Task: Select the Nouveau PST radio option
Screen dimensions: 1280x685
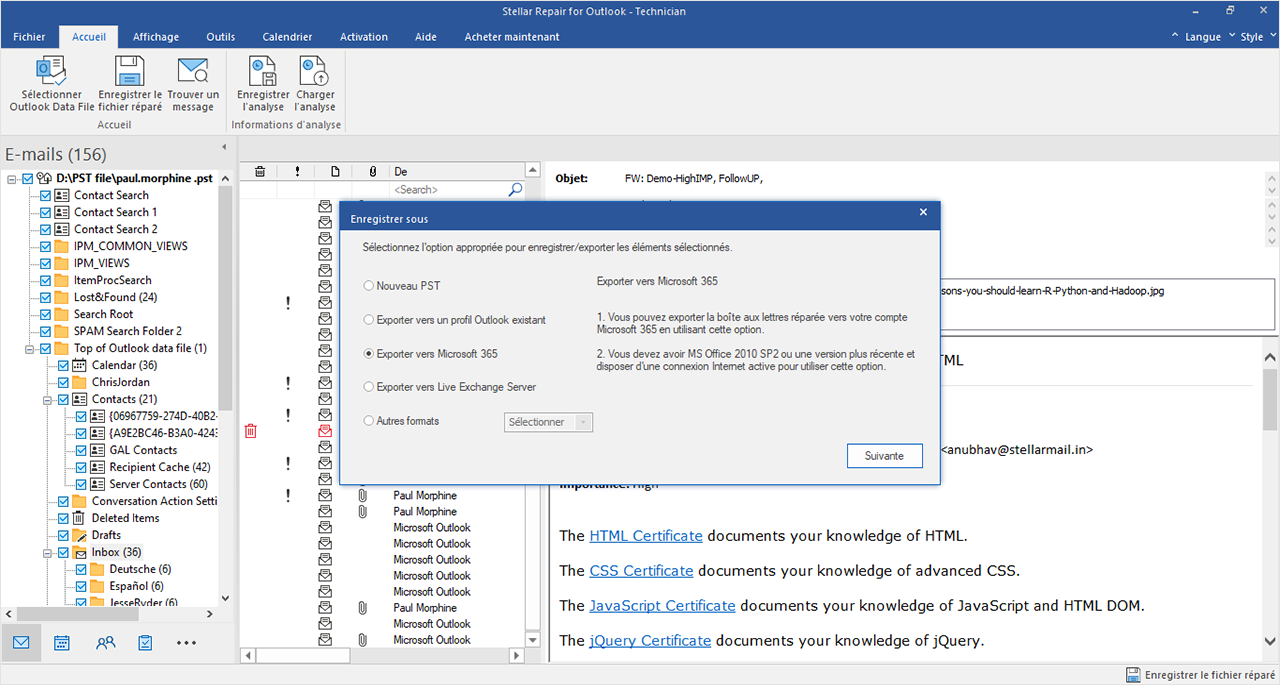Action: click(369, 286)
